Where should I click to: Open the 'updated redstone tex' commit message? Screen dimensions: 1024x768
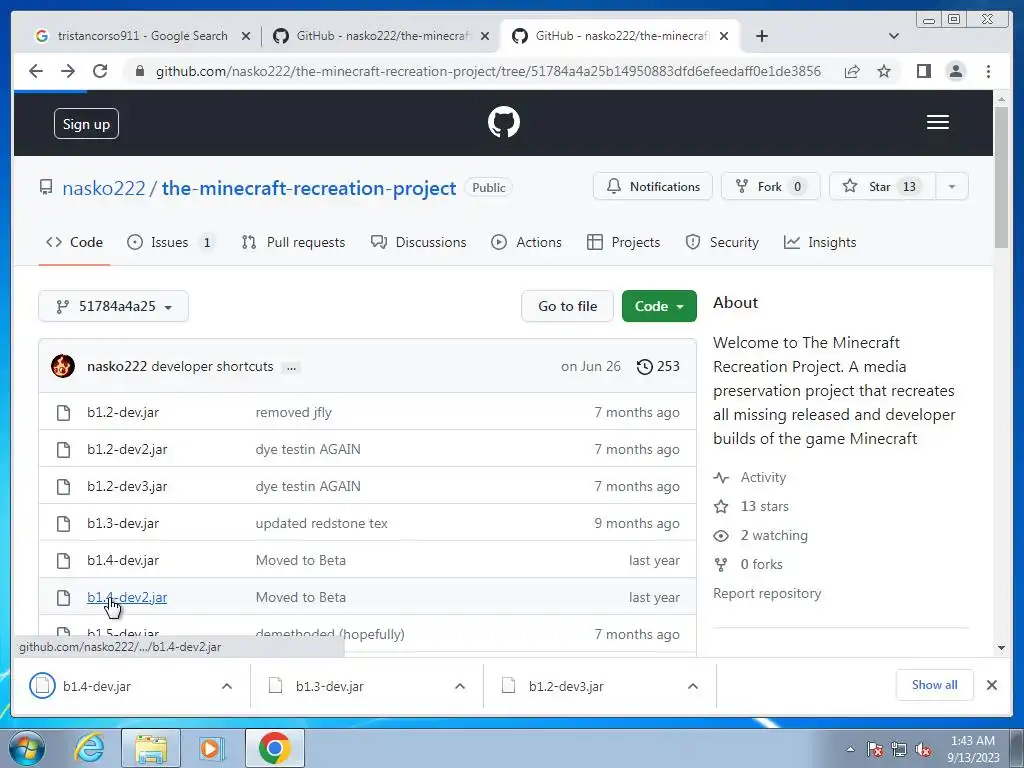pos(321,524)
